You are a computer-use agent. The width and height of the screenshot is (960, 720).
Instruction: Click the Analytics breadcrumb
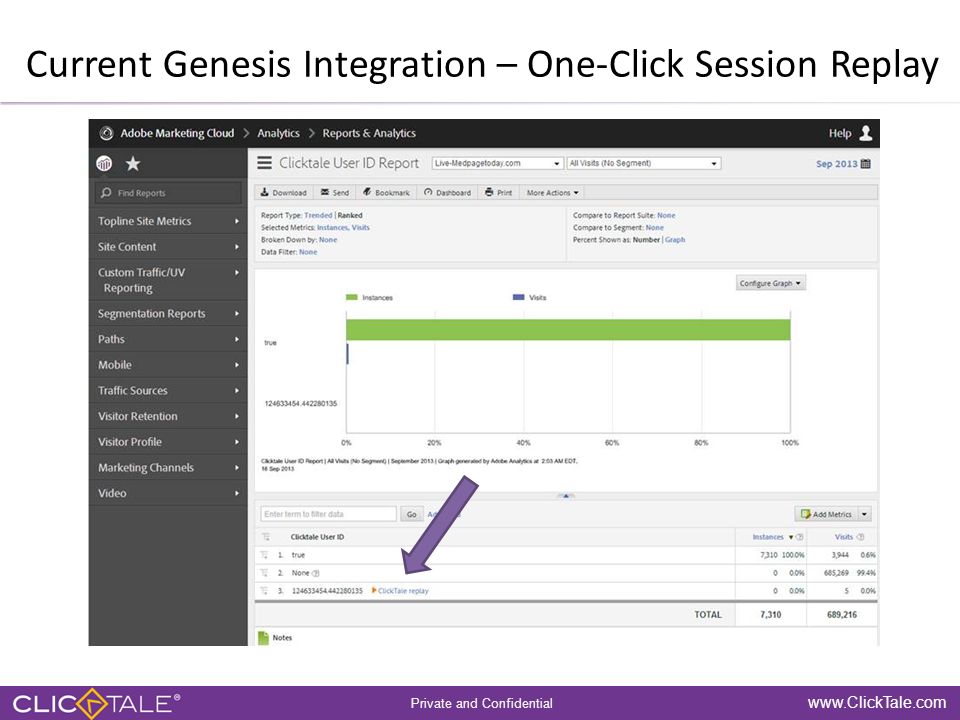(278, 133)
